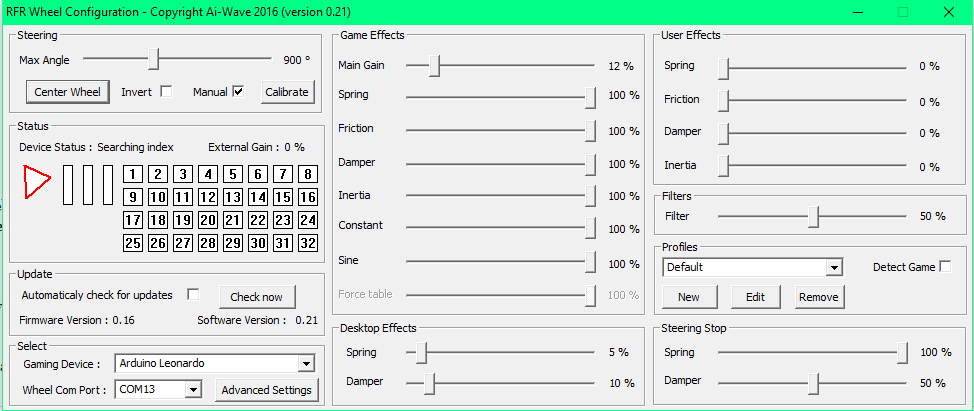Edit the selected profile
The height and width of the screenshot is (411, 974).
pos(755,297)
